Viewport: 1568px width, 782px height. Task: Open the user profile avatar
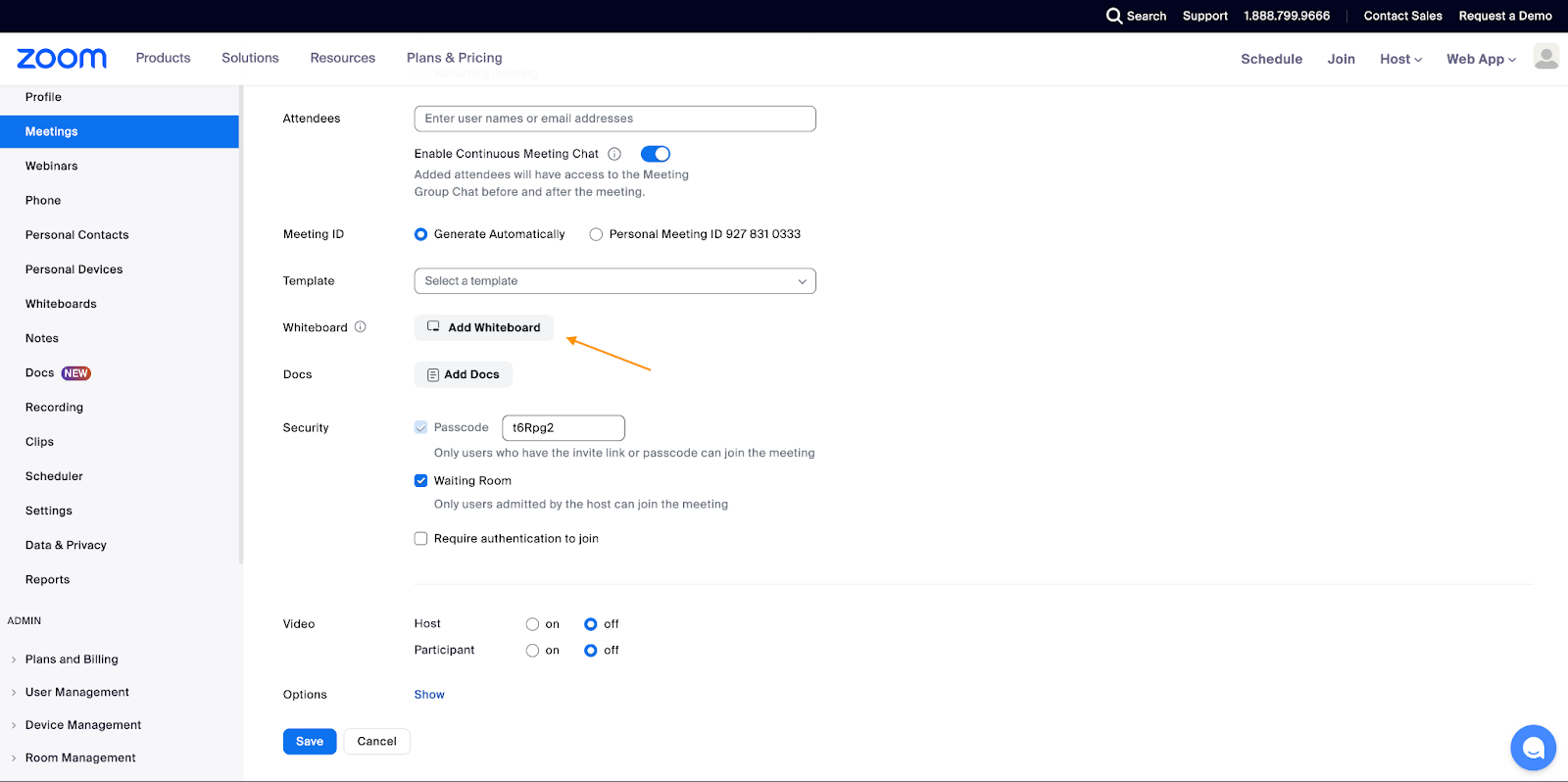(x=1545, y=58)
